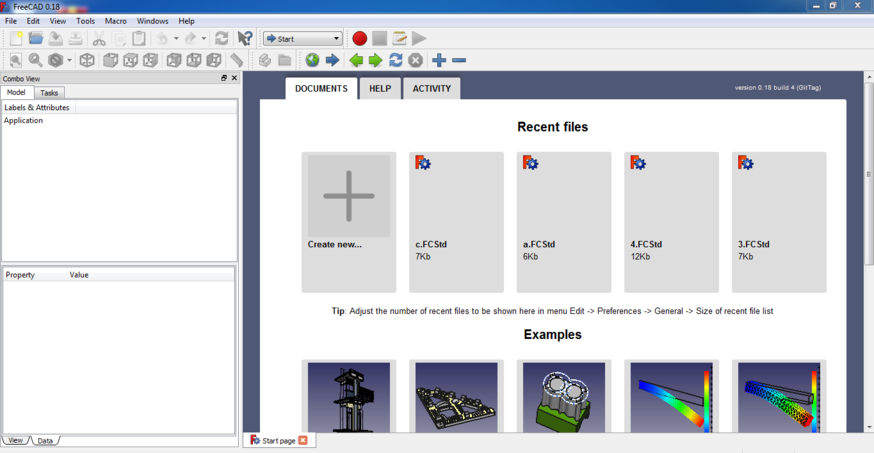Open the Edit menu
The image size is (874, 453).
click(33, 21)
